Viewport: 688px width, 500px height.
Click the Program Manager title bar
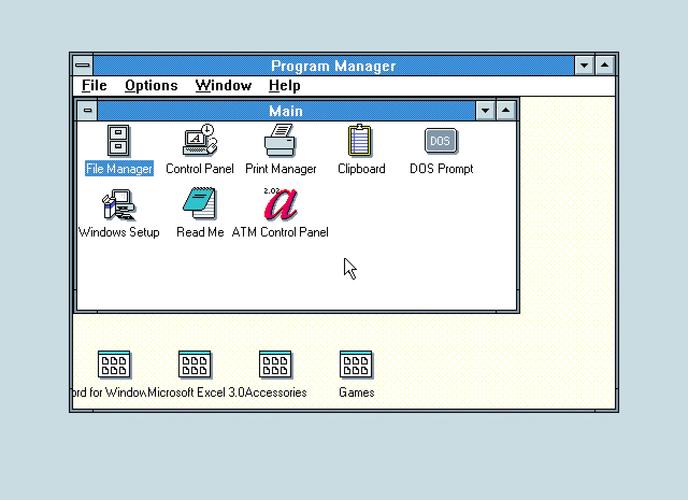click(x=333, y=66)
